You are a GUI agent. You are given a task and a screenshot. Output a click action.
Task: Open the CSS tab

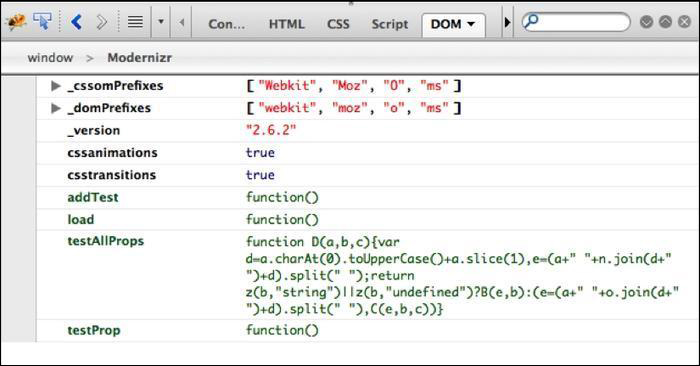pos(338,24)
